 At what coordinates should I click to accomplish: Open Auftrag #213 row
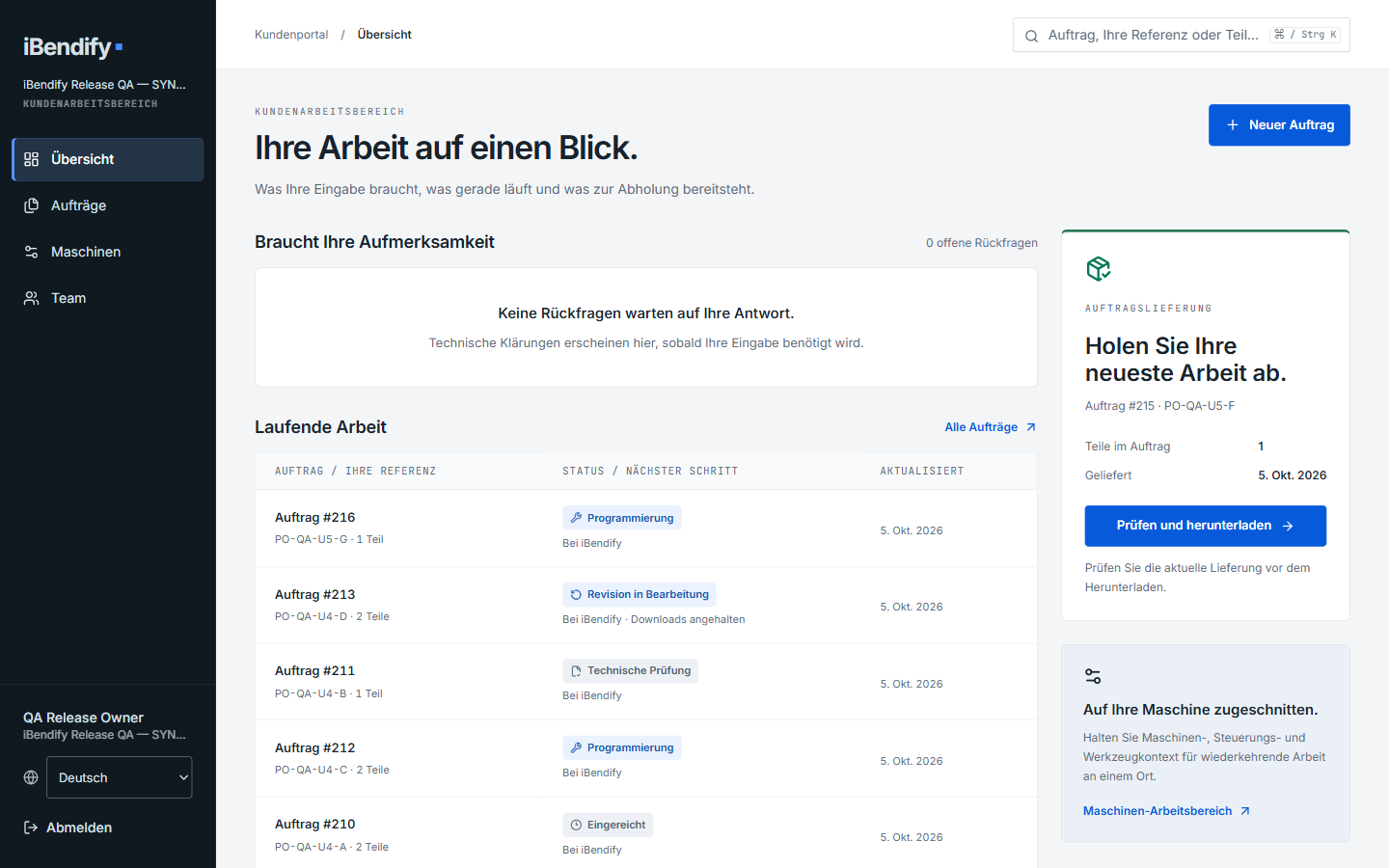point(646,606)
